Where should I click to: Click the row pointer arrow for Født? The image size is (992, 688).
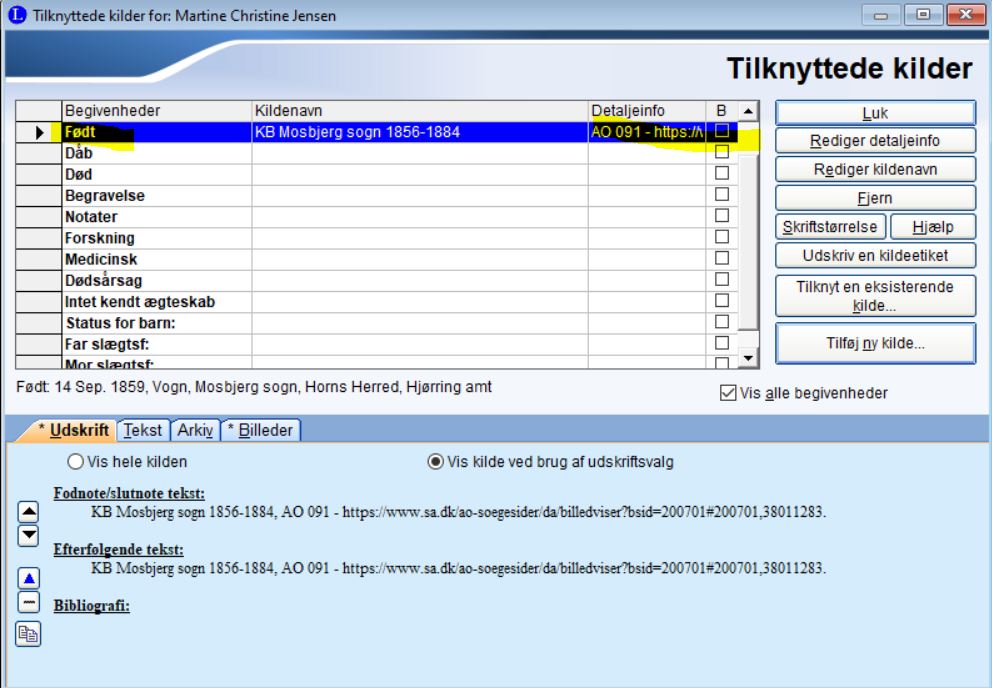point(39,132)
